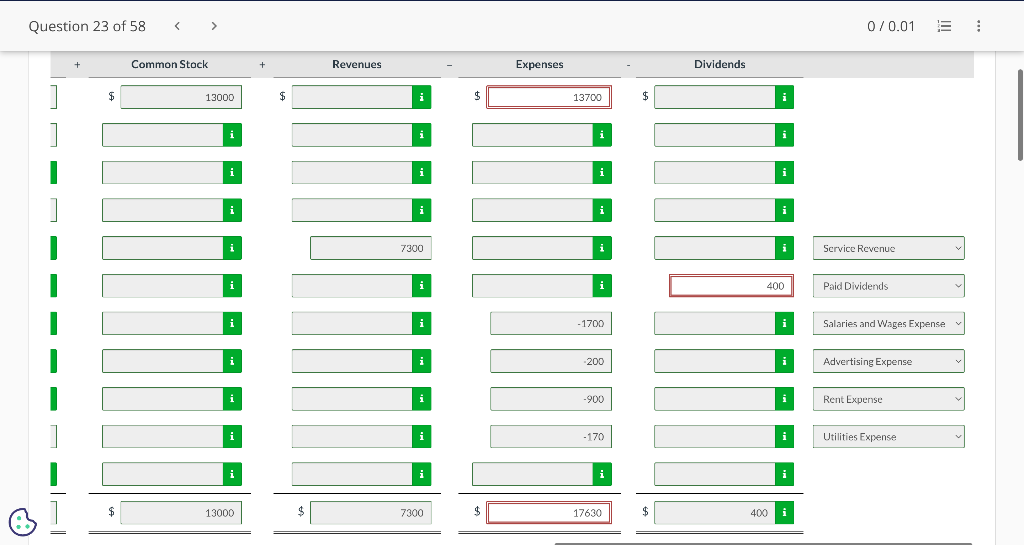Click the Common Stock column header
The height and width of the screenshot is (545, 1024).
[169, 64]
